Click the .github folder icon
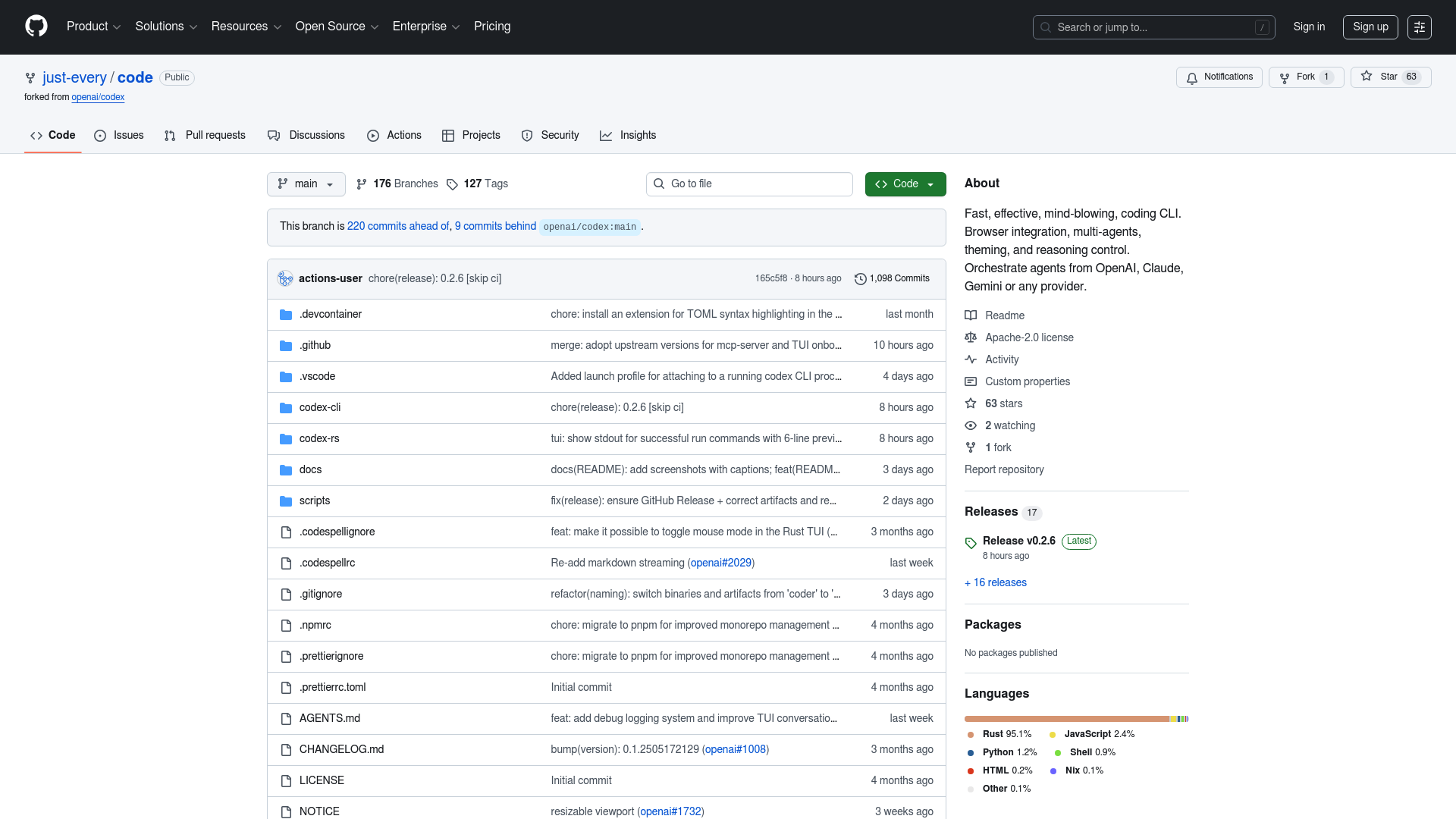Viewport: 1456px width, 819px height. click(286, 346)
